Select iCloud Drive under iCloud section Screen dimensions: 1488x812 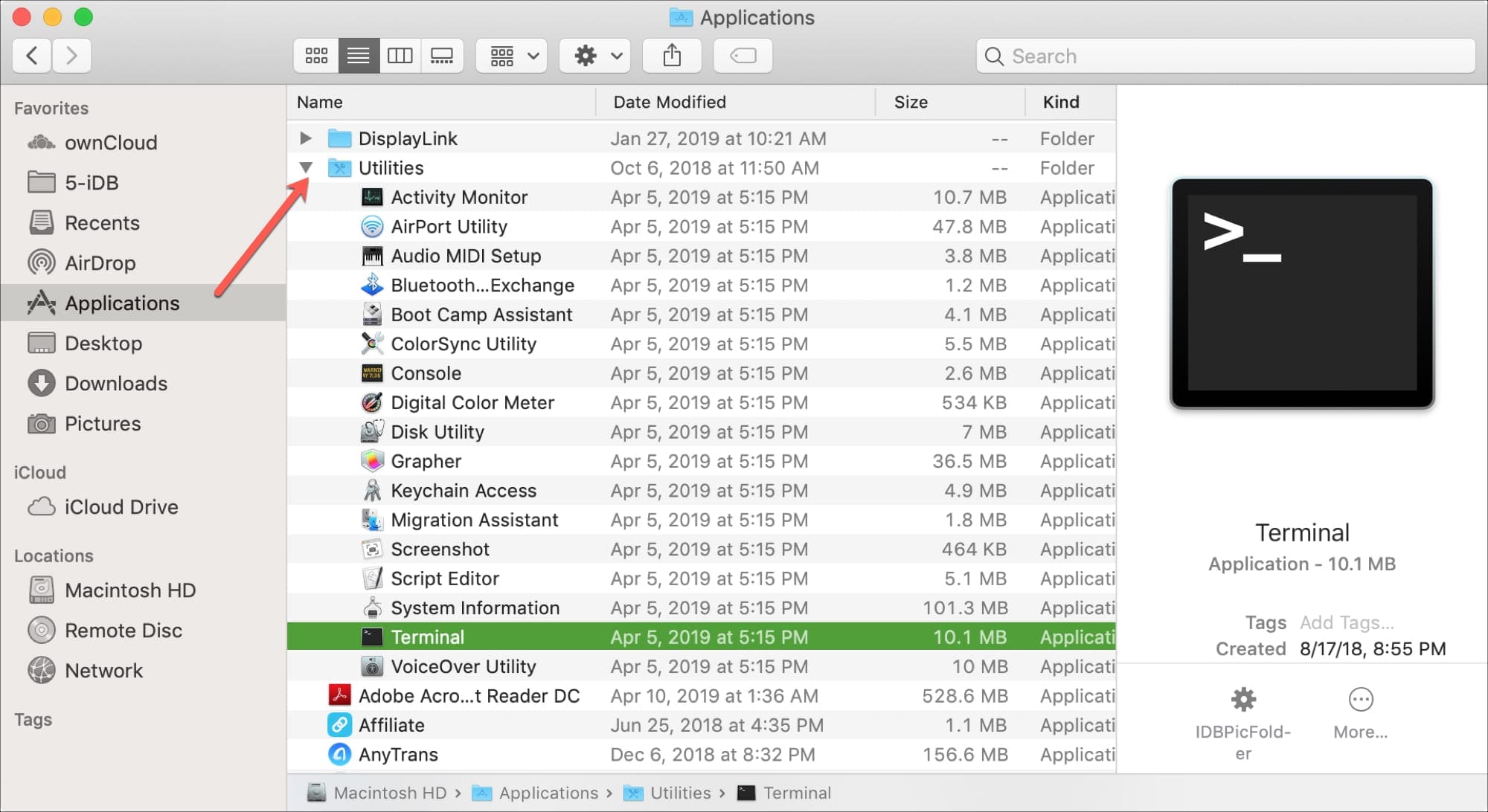coord(118,506)
